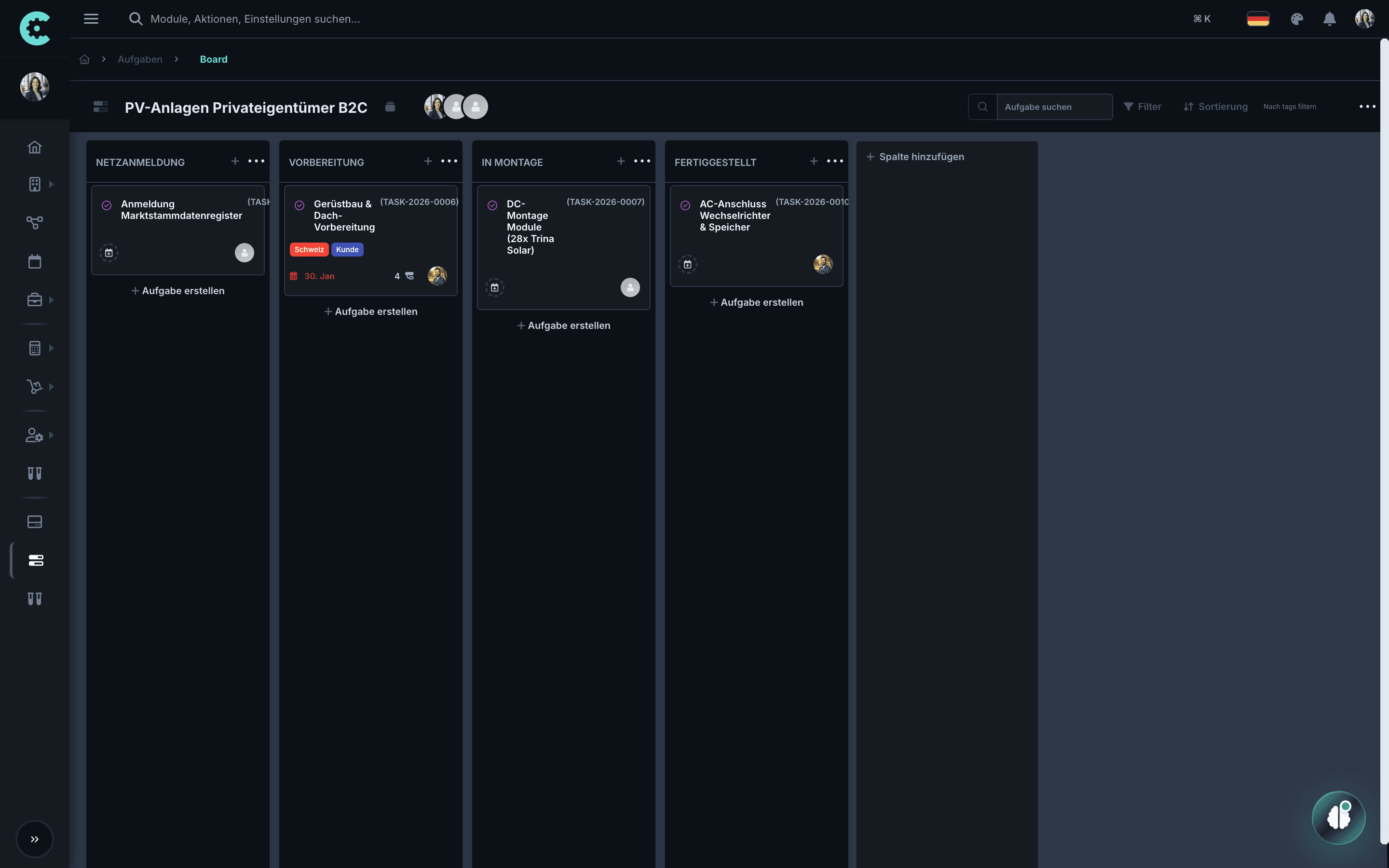Open the Home dashboard from the sidebar

pyautogui.click(x=34, y=147)
